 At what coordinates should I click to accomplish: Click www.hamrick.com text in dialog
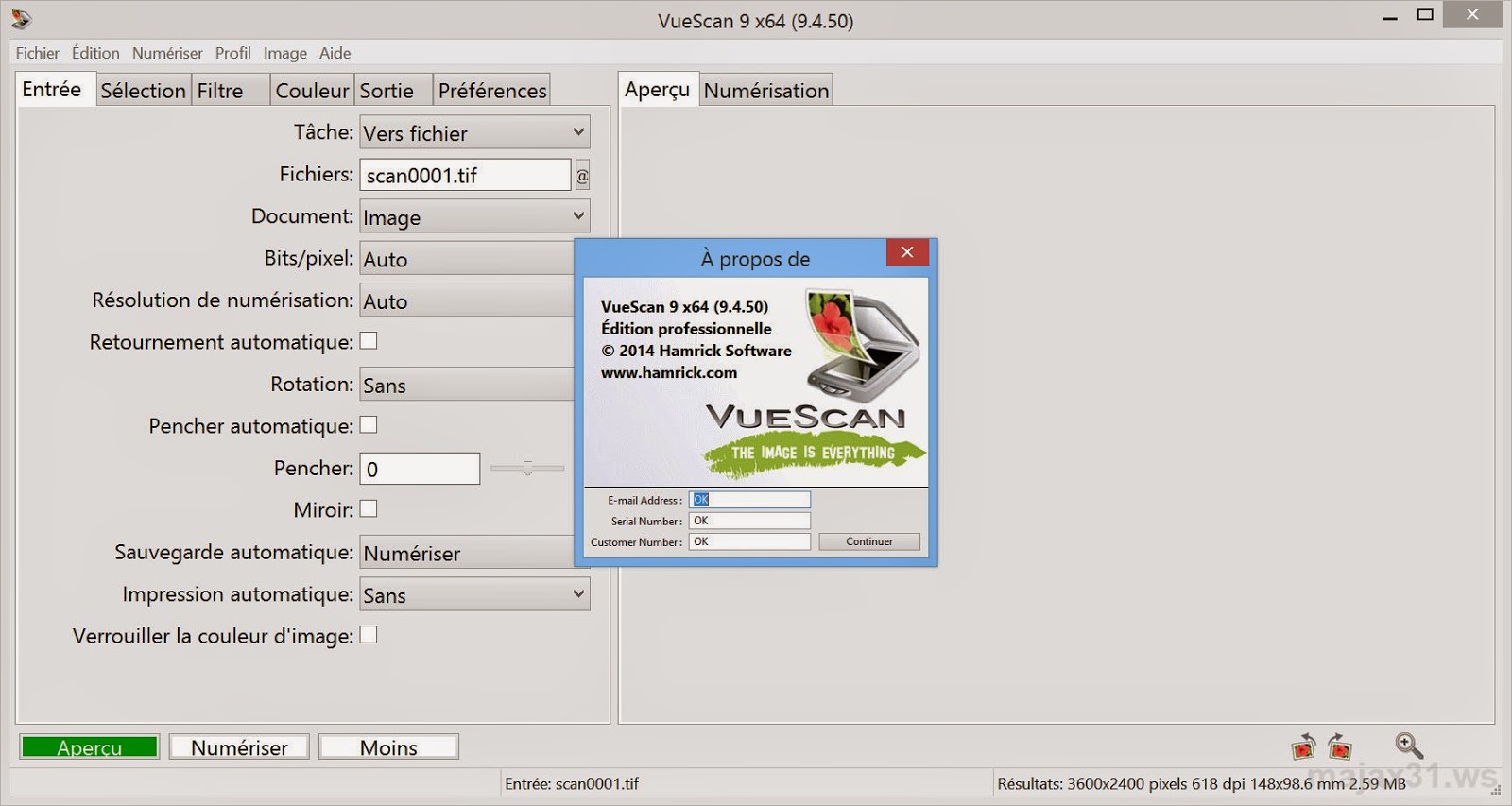[x=669, y=372]
